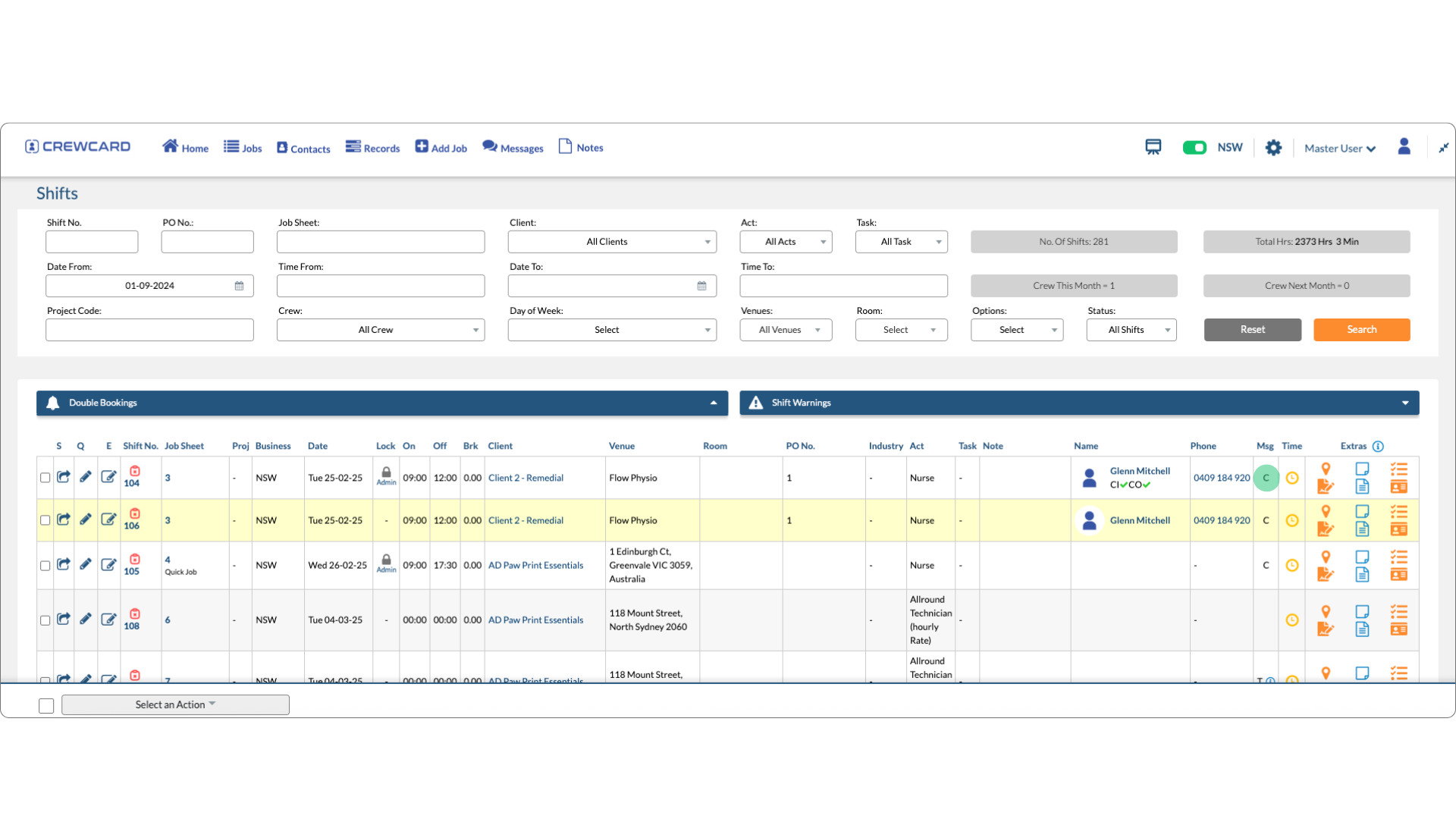This screenshot has width=1456, height=819.
Task: Toggle the green NSW switch
Action: [x=1194, y=147]
